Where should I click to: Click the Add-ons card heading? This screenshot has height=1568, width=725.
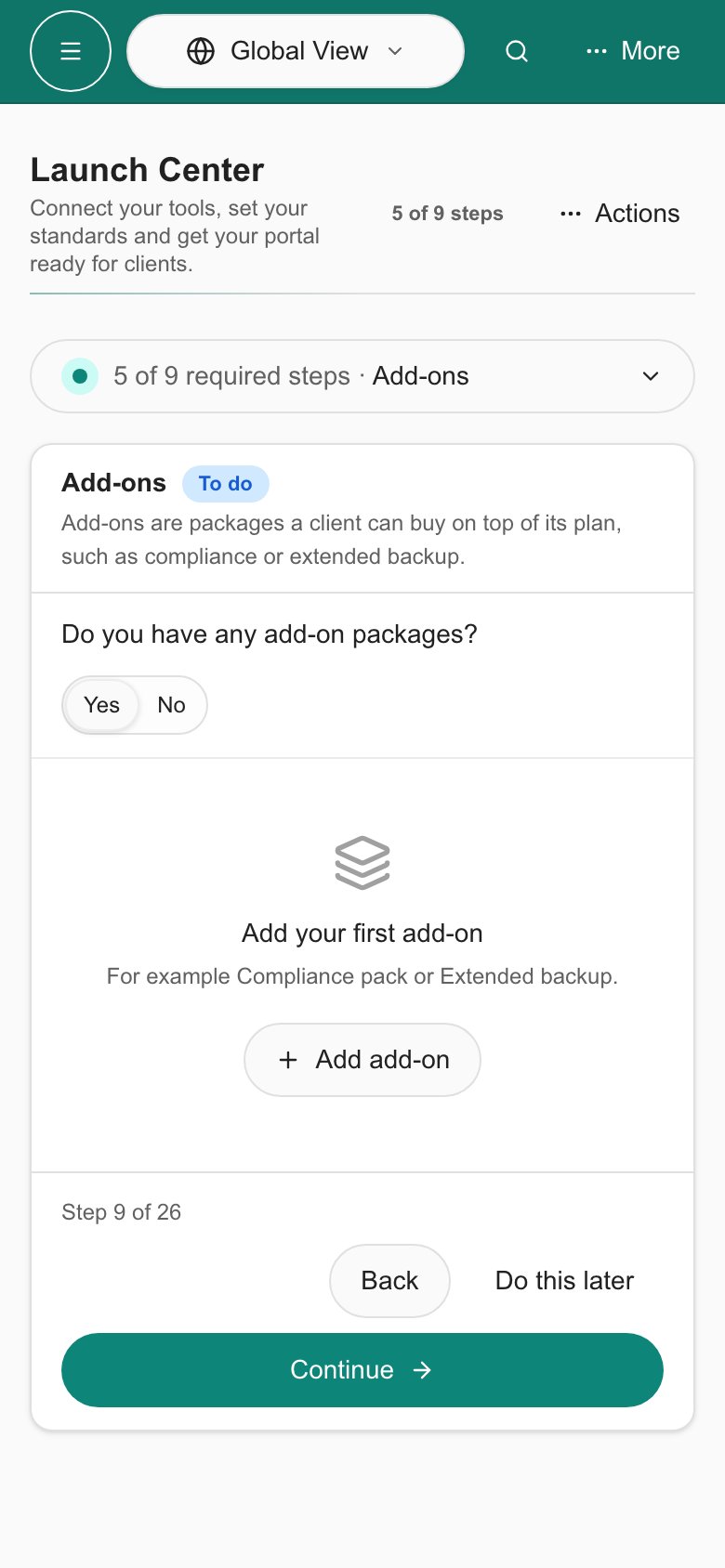(x=114, y=483)
